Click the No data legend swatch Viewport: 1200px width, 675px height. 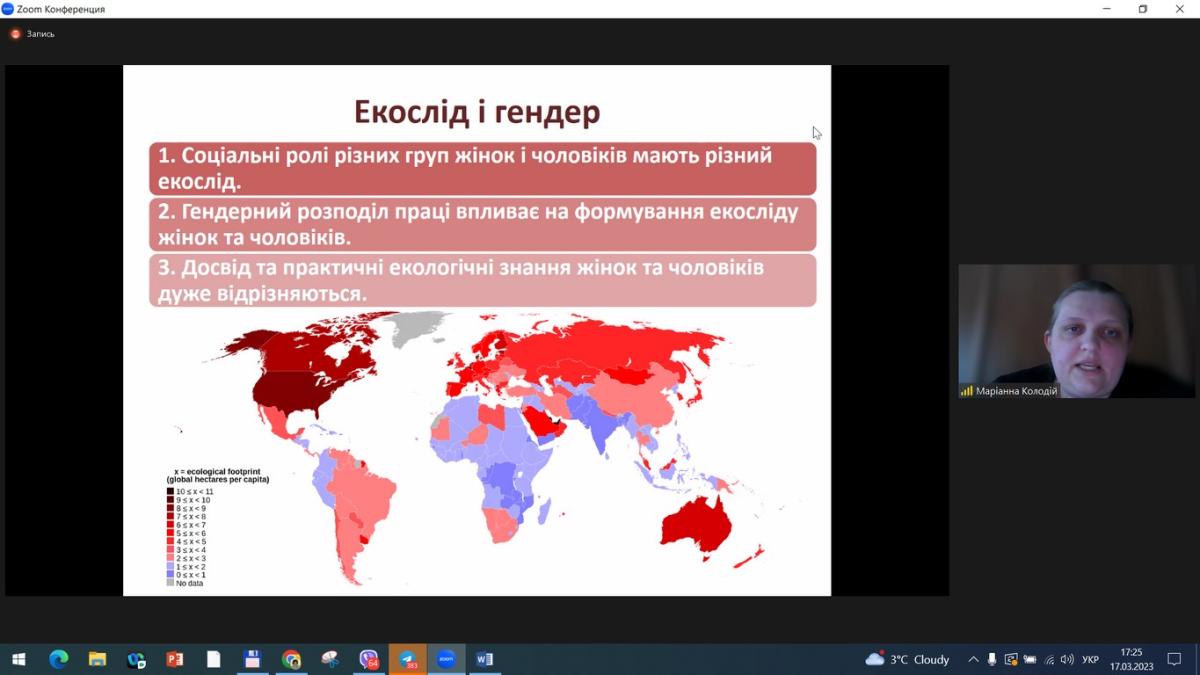(170, 583)
